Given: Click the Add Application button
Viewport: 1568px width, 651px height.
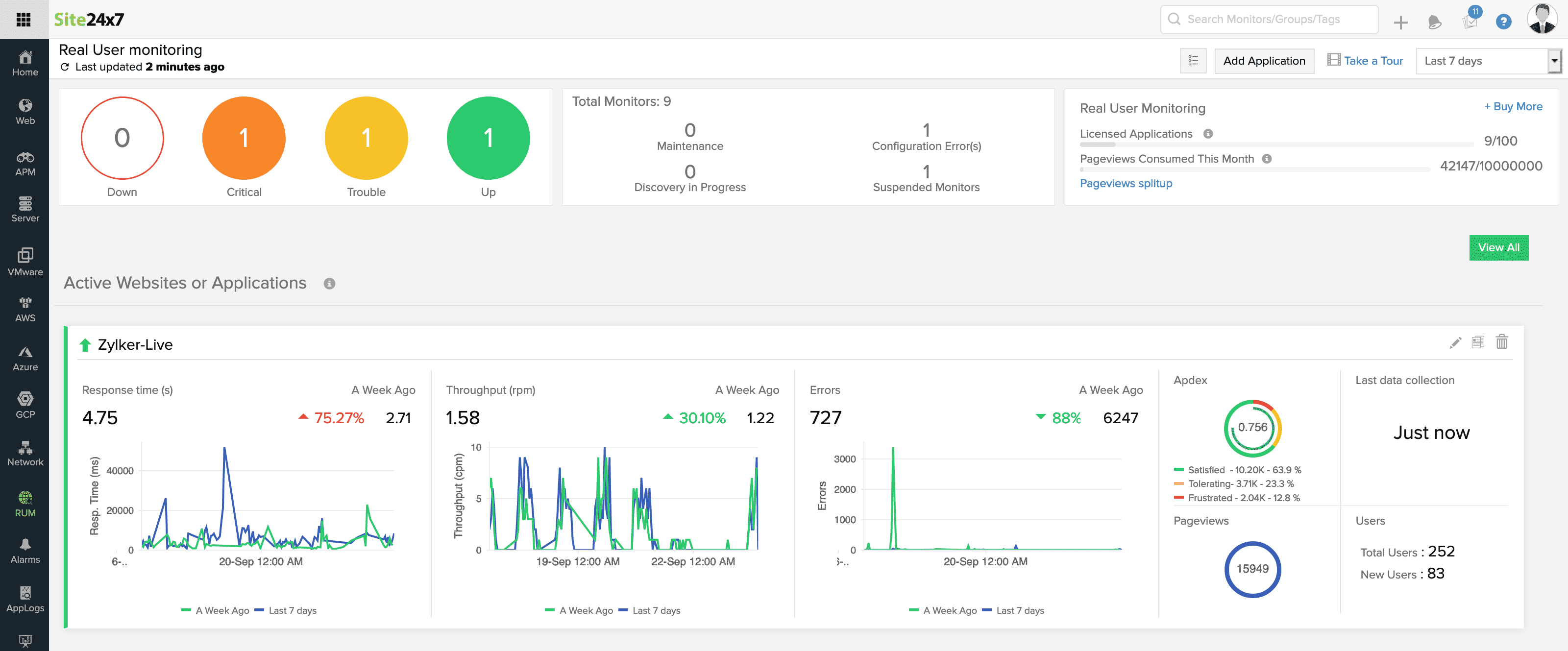Looking at the screenshot, I should coord(1264,60).
